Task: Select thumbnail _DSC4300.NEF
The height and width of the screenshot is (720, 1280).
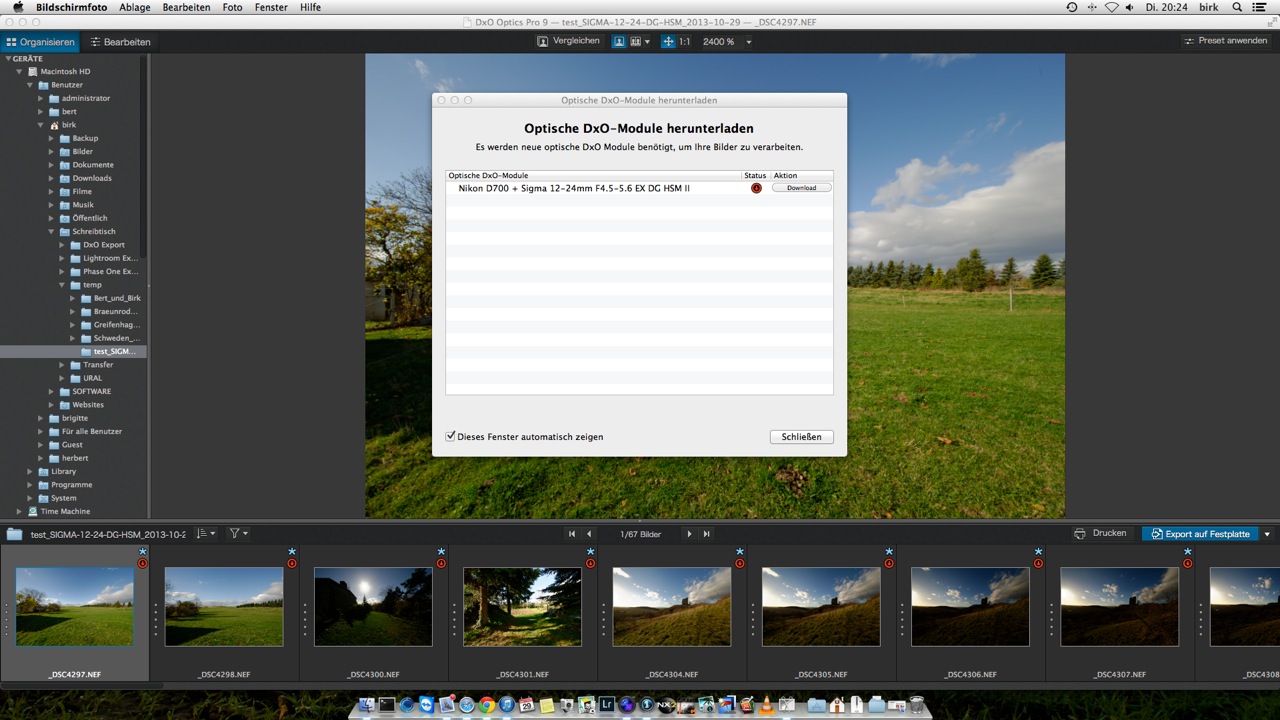Action: point(373,607)
